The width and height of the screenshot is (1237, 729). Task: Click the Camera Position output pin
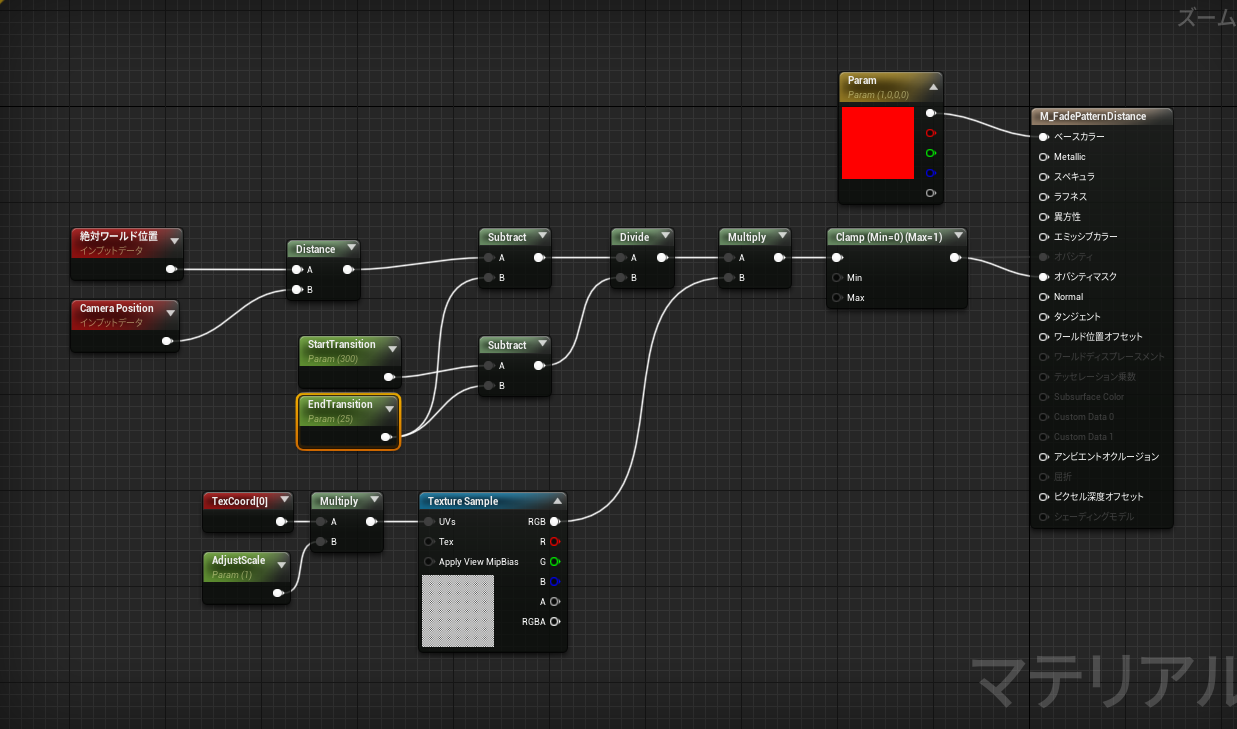167,341
